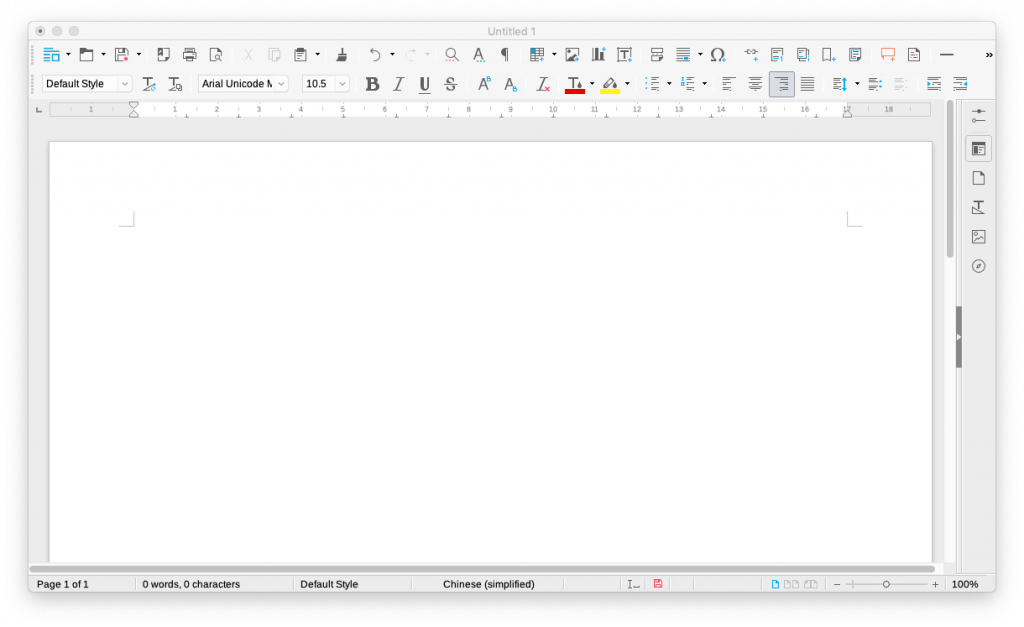Open the Undo history dropdown arrow
The height and width of the screenshot is (627, 1024).
click(x=392, y=55)
